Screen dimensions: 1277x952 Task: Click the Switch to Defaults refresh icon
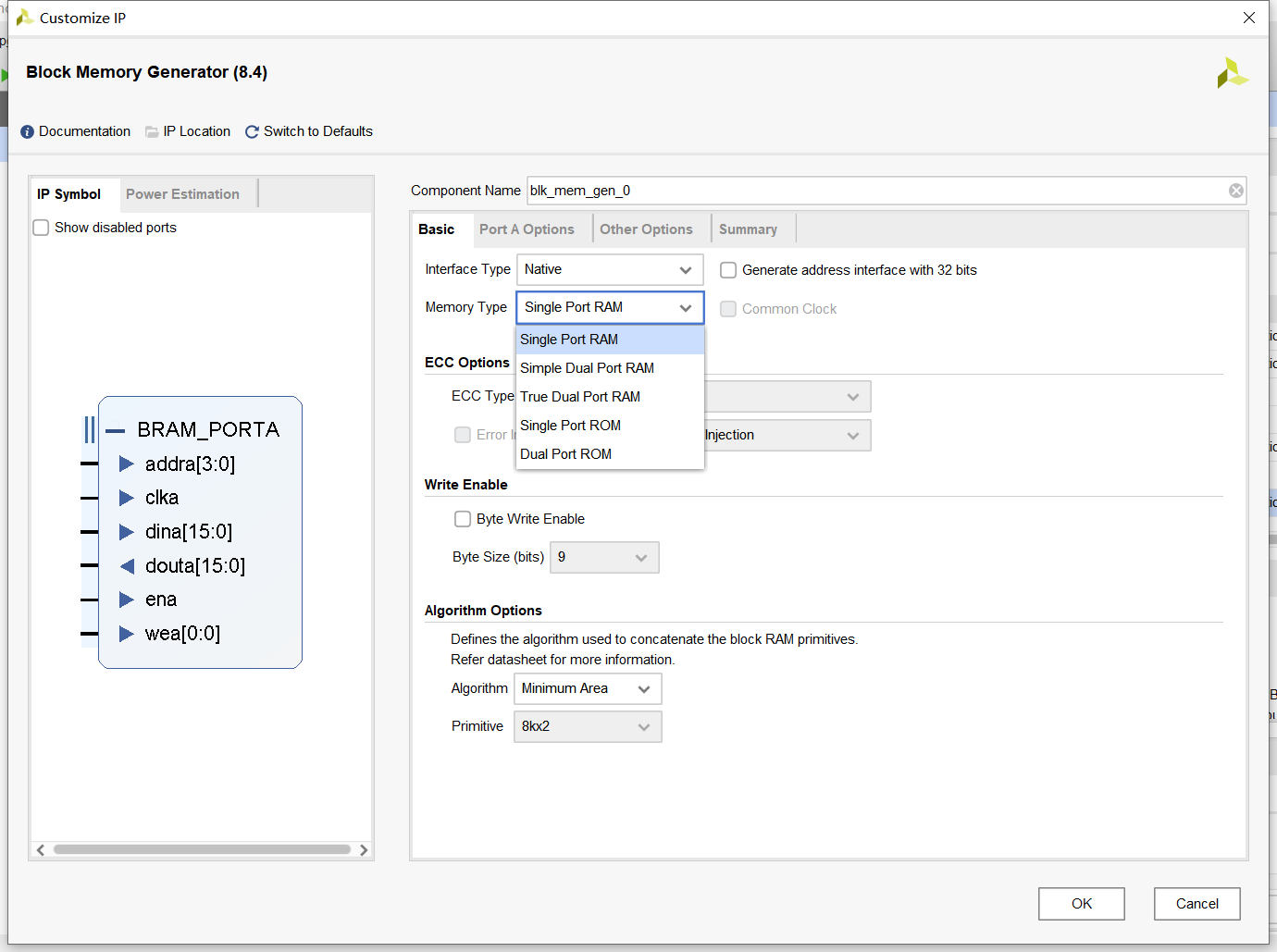(x=252, y=131)
